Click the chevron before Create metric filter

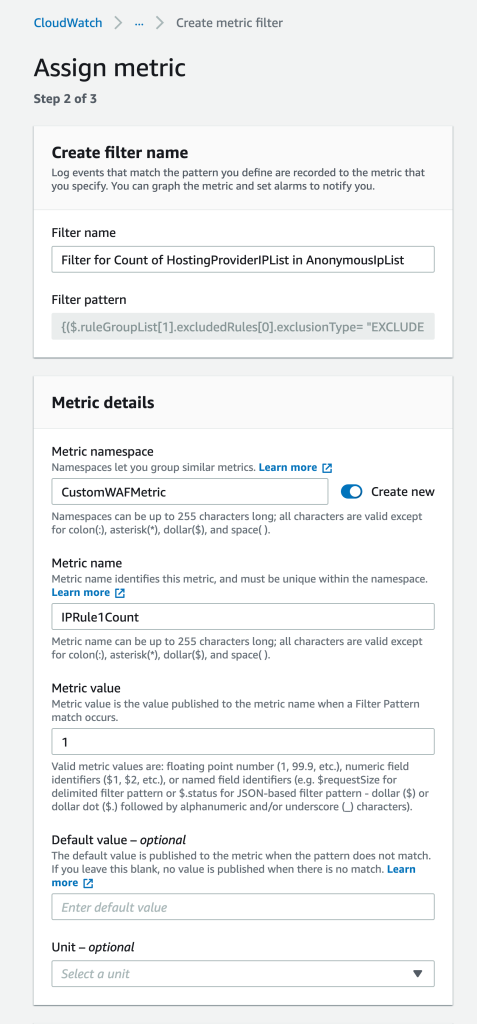pos(160,23)
